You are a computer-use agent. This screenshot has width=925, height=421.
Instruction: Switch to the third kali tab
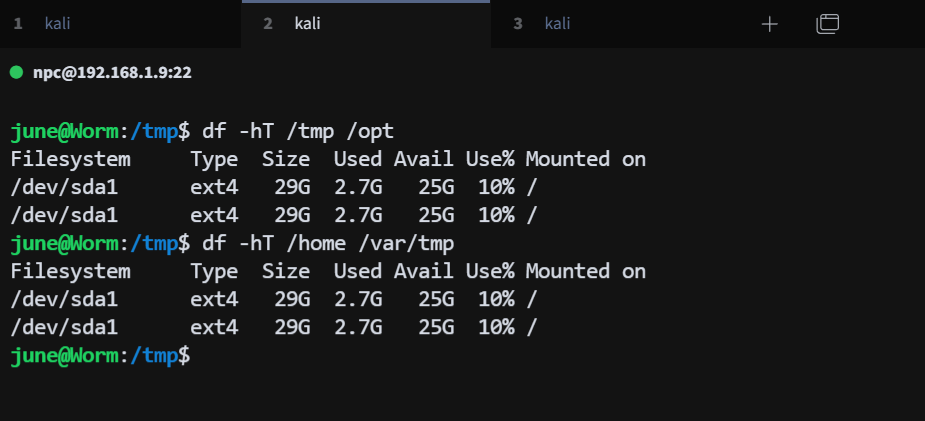(x=557, y=24)
